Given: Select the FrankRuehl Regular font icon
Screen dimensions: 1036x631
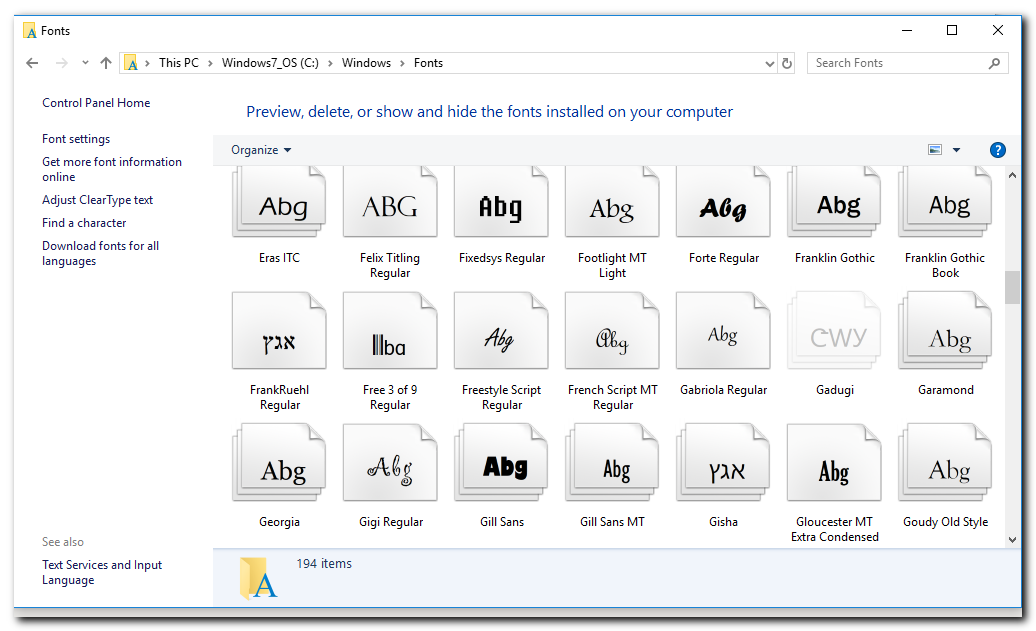Looking at the screenshot, I should (x=280, y=339).
